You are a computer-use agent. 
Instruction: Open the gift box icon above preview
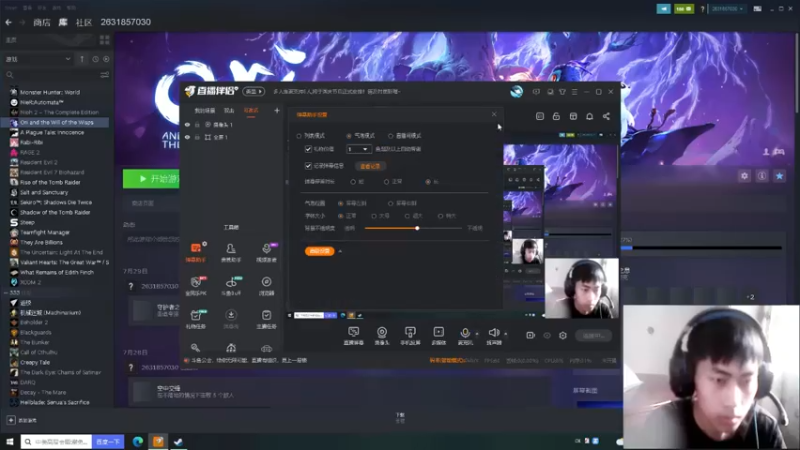coord(573,116)
